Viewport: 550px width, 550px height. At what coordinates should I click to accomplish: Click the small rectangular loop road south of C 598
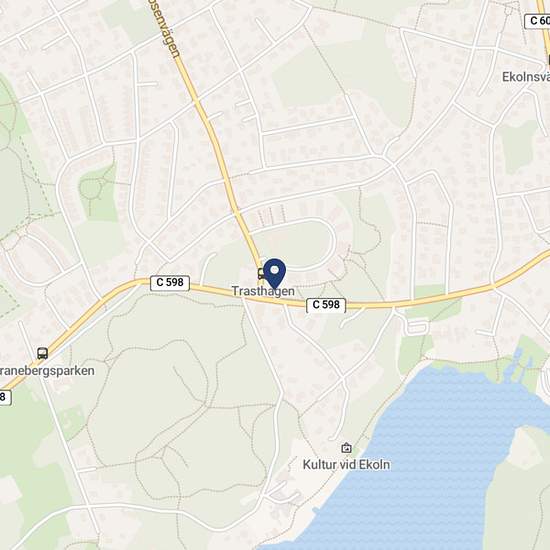(416, 327)
